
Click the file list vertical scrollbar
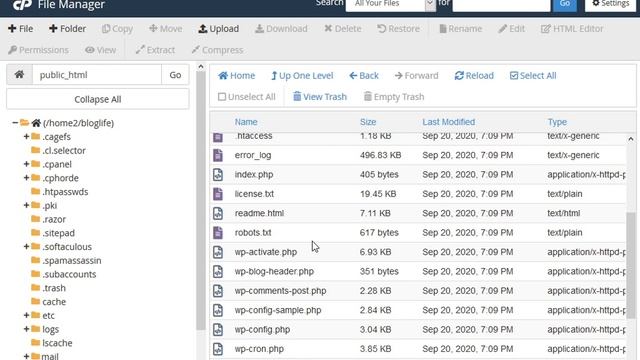[631, 265]
